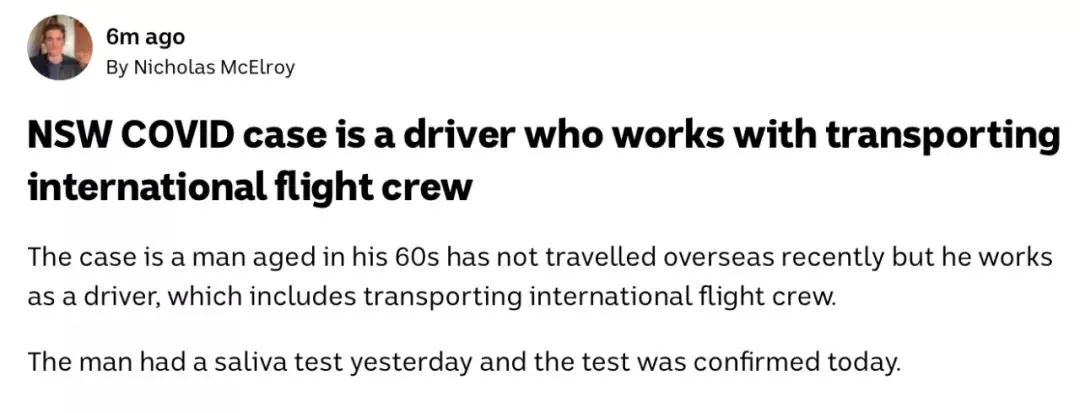
Task: Click Nicholas McElroy's round avatar photo
Action: (x=60, y=47)
